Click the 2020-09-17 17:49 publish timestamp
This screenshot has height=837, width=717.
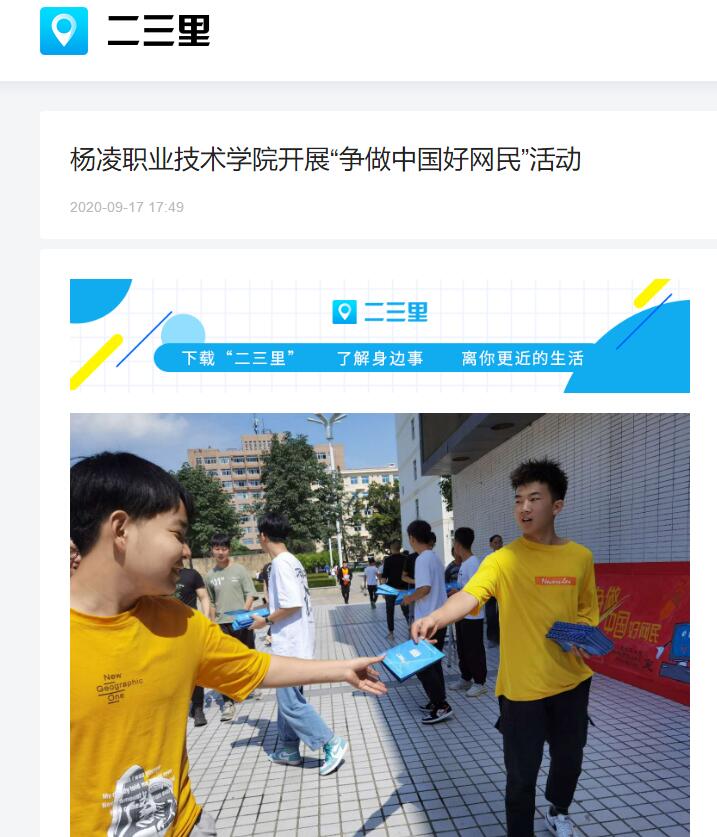click(127, 207)
